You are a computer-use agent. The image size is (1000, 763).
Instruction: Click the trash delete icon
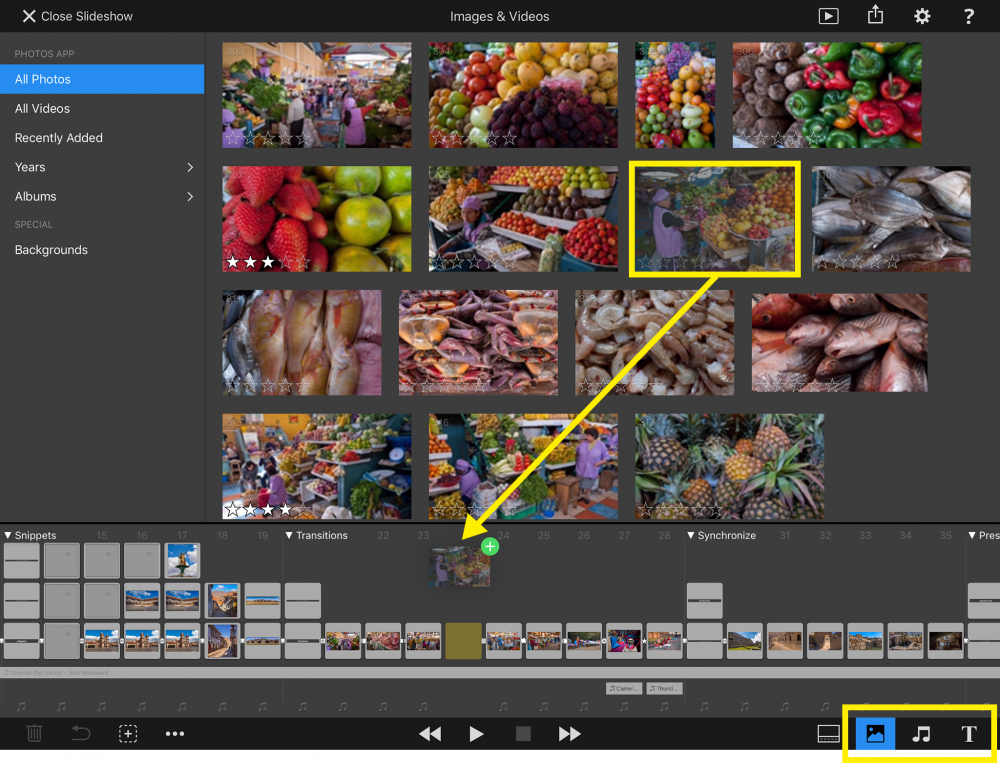pyautogui.click(x=34, y=733)
